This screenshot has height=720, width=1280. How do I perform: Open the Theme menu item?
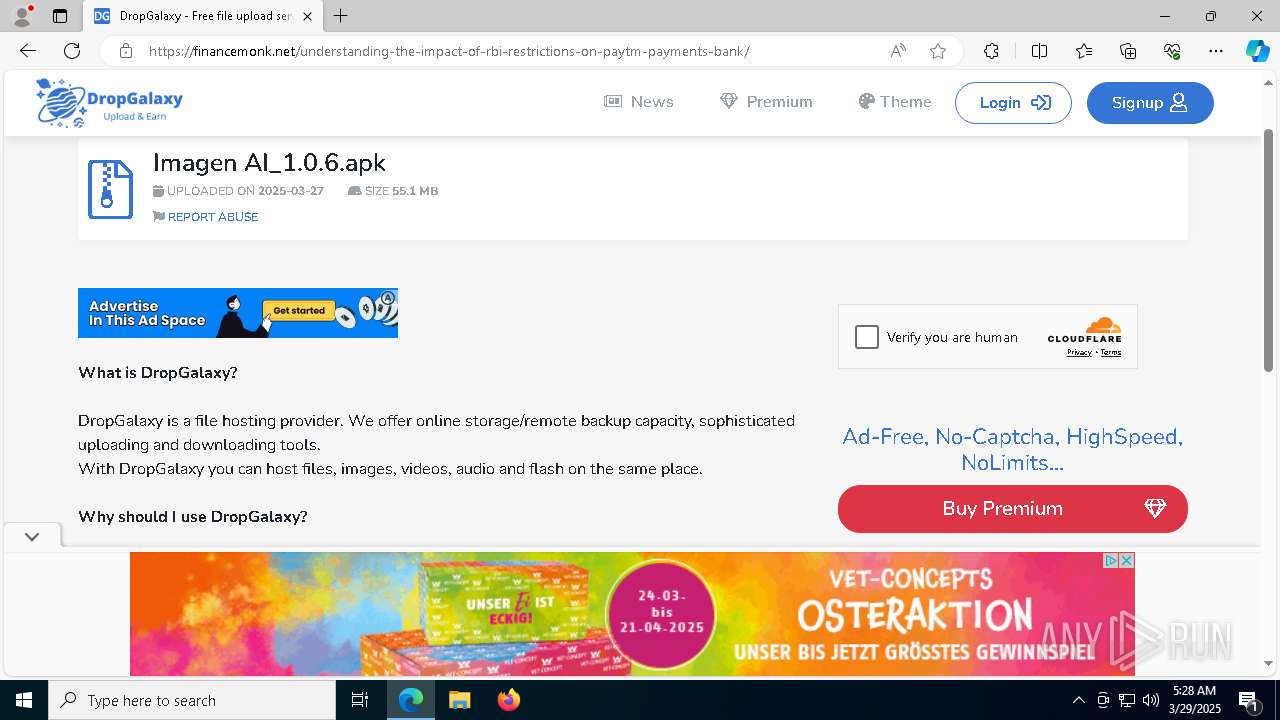[894, 102]
